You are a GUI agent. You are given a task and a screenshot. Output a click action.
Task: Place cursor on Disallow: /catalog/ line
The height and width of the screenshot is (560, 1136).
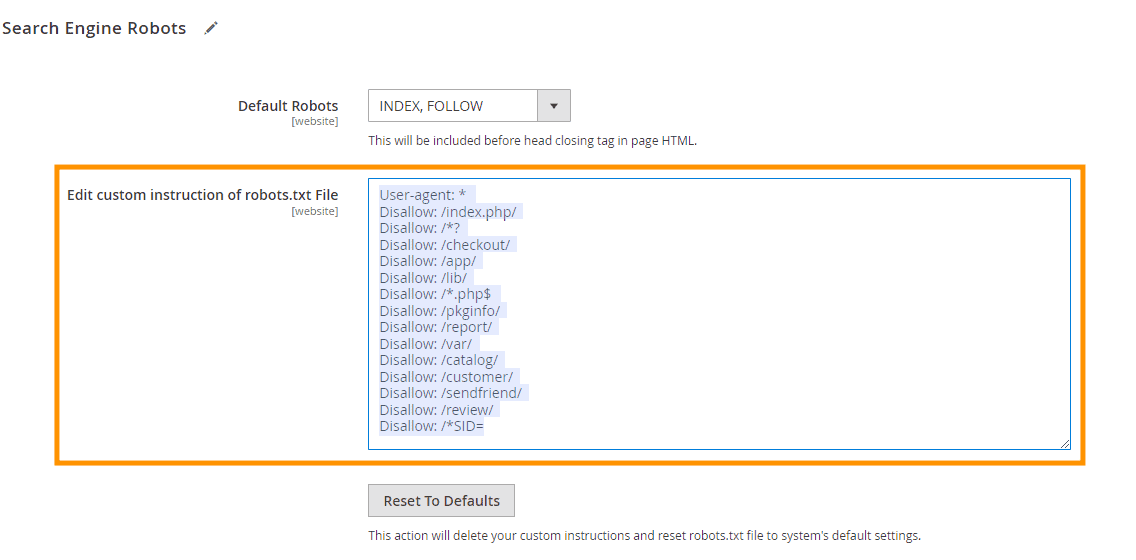[438, 360]
